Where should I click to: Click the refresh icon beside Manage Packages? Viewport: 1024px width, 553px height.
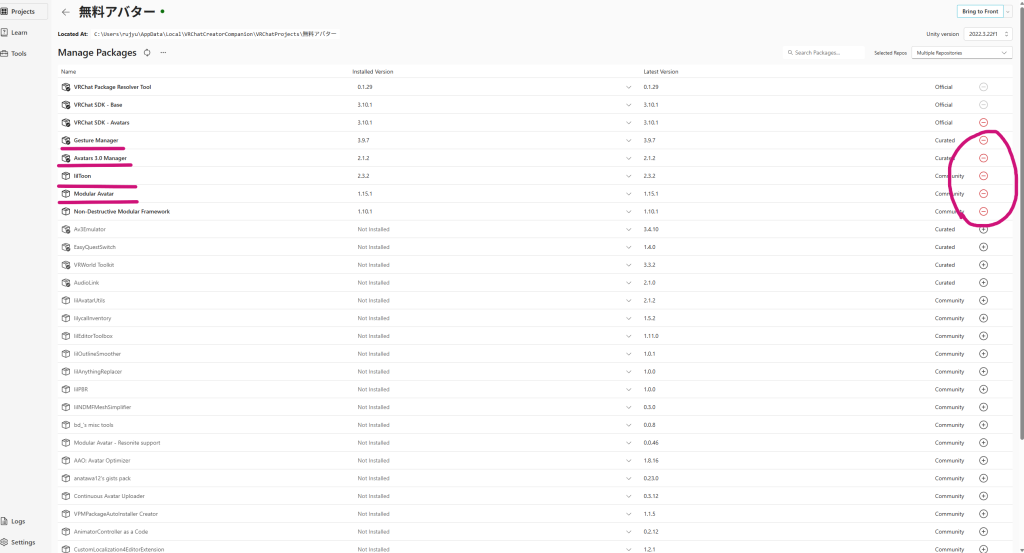coord(147,52)
